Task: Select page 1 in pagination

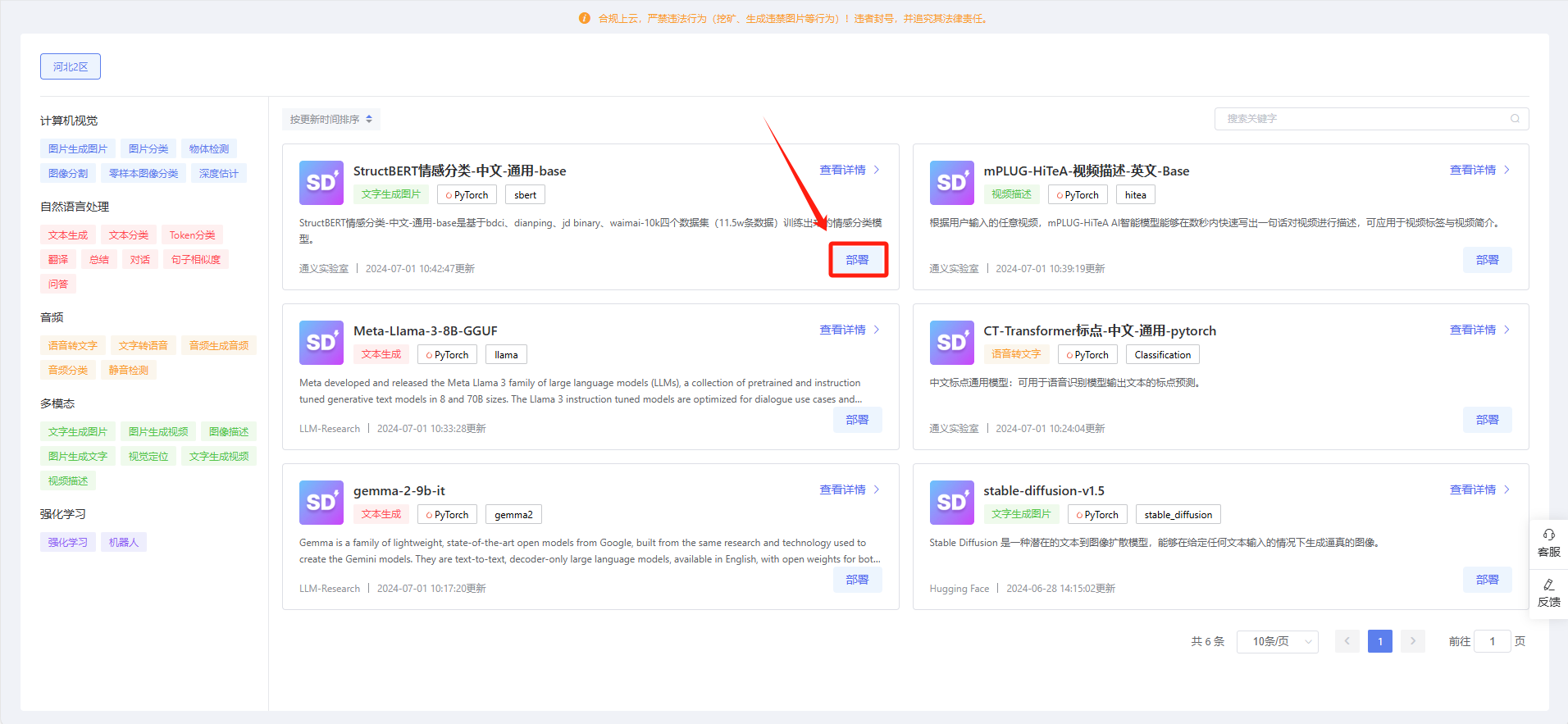Action: pyautogui.click(x=1380, y=641)
